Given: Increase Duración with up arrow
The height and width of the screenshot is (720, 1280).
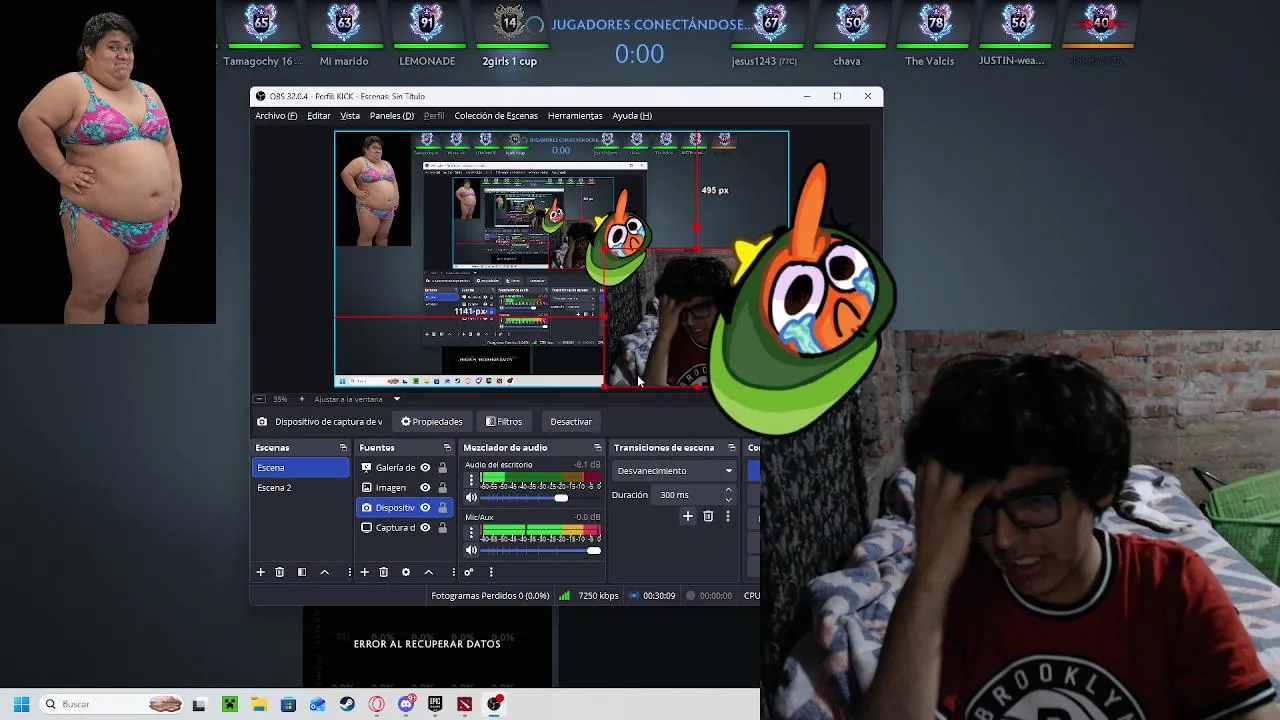Looking at the screenshot, I should tap(728, 490).
